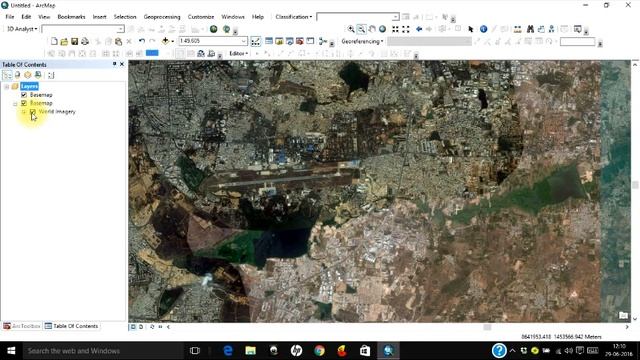
Task: Switch TOC to List By Source
Action: tap(17, 75)
